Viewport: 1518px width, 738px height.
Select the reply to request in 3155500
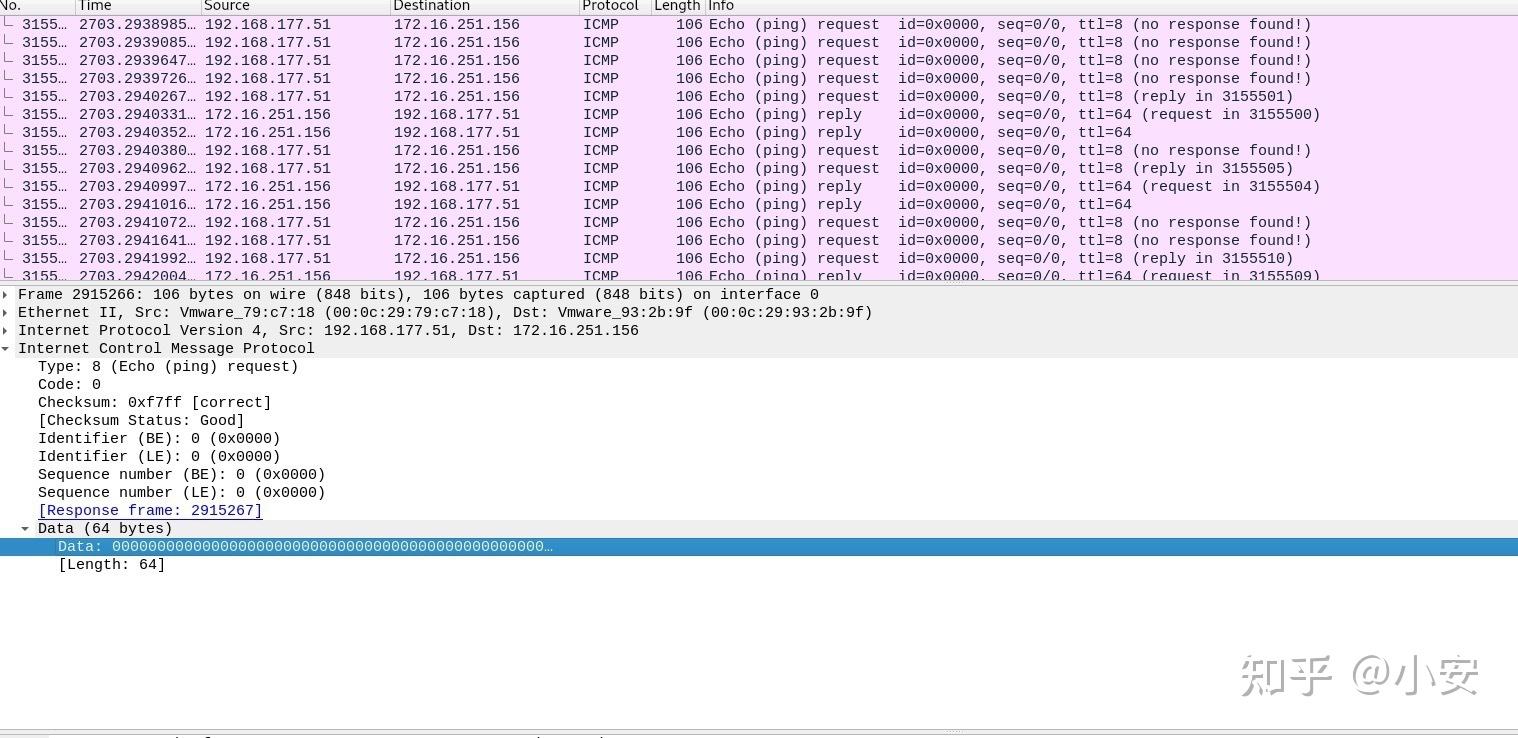[759, 115]
